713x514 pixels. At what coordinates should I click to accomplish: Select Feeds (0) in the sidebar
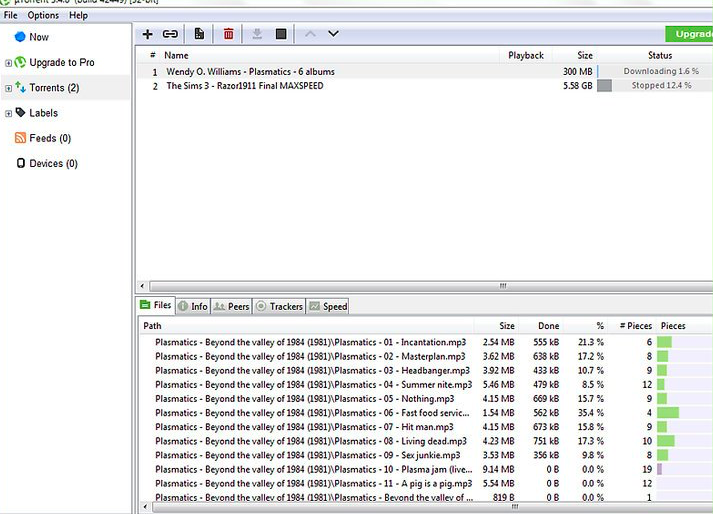[x=50, y=138]
